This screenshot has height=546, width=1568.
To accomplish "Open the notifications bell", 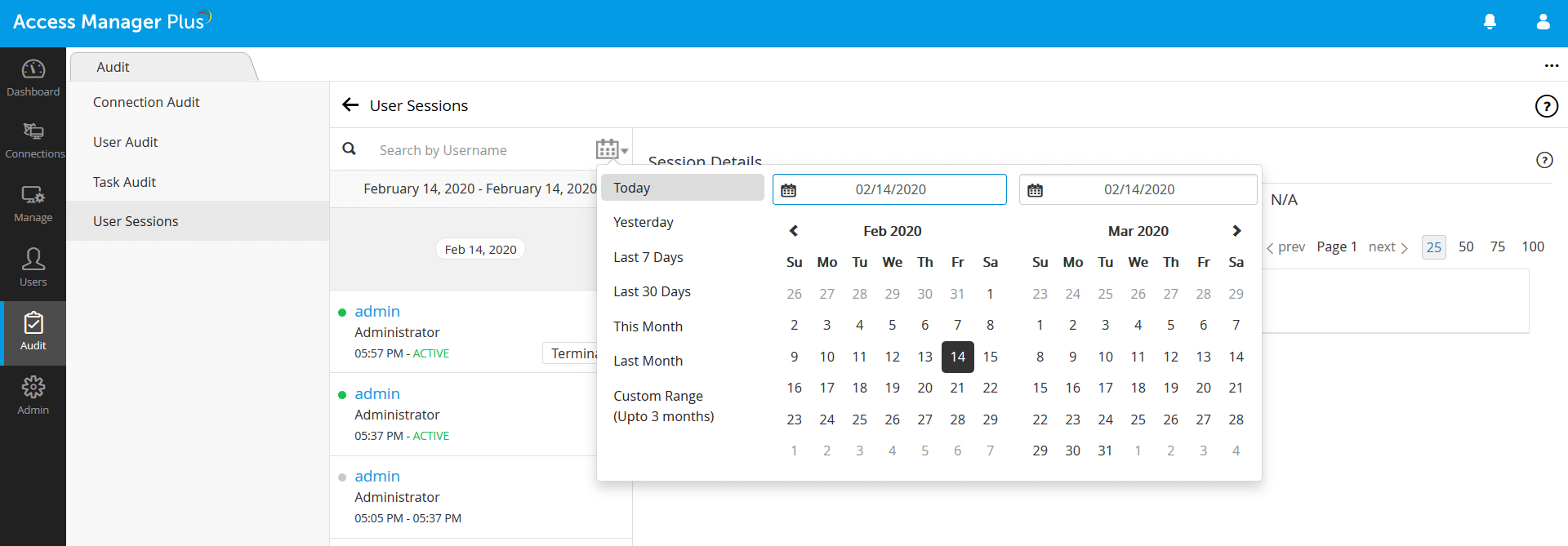I will (1490, 22).
